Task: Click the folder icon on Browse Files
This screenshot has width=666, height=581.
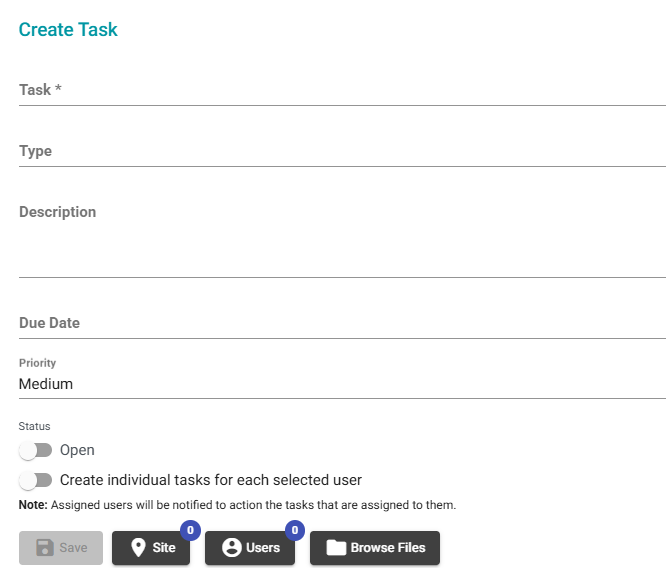Action: click(336, 548)
